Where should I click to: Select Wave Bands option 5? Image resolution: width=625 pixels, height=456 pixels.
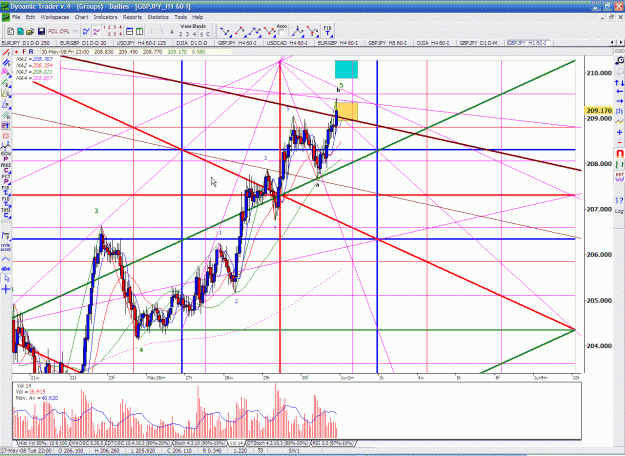[201, 34]
